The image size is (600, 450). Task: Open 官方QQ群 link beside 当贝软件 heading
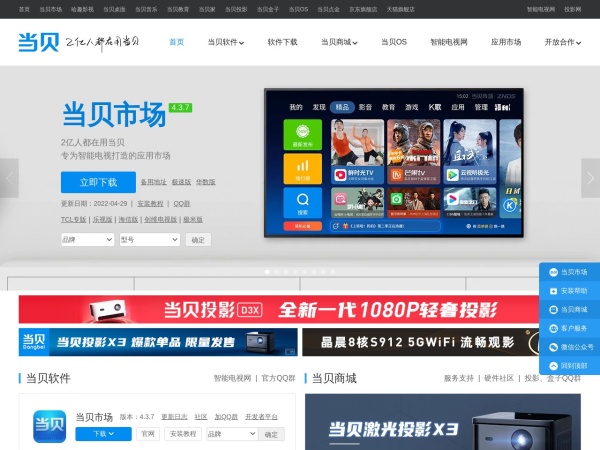click(278, 378)
